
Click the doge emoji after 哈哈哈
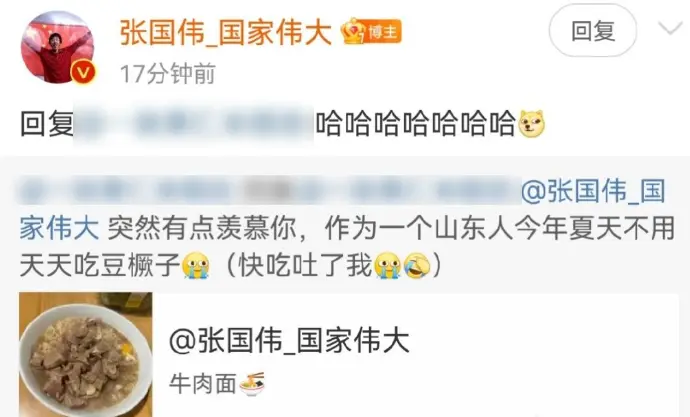(x=532, y=124)
